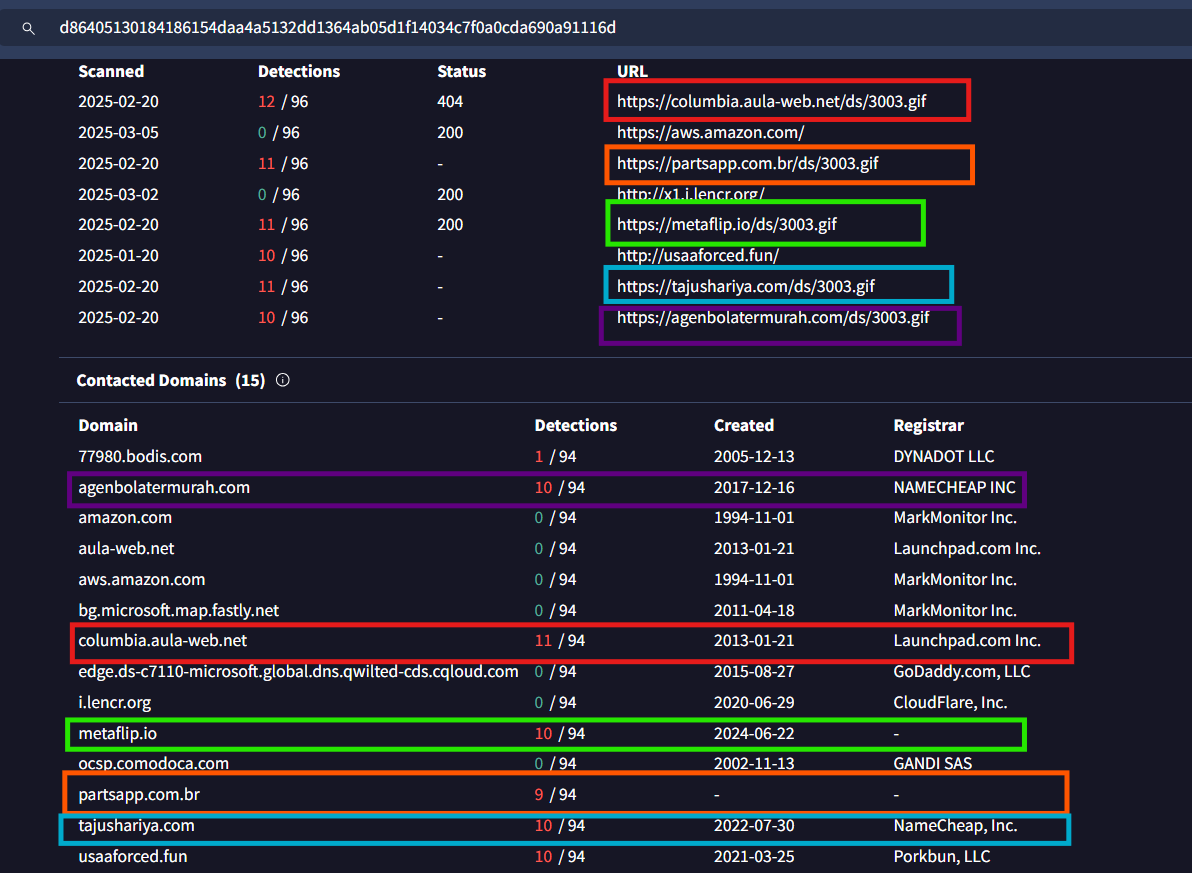1192x873 pixels.
Task: Open the https://aws.amazon.com/ URL
Action: (x=710, y=132)
